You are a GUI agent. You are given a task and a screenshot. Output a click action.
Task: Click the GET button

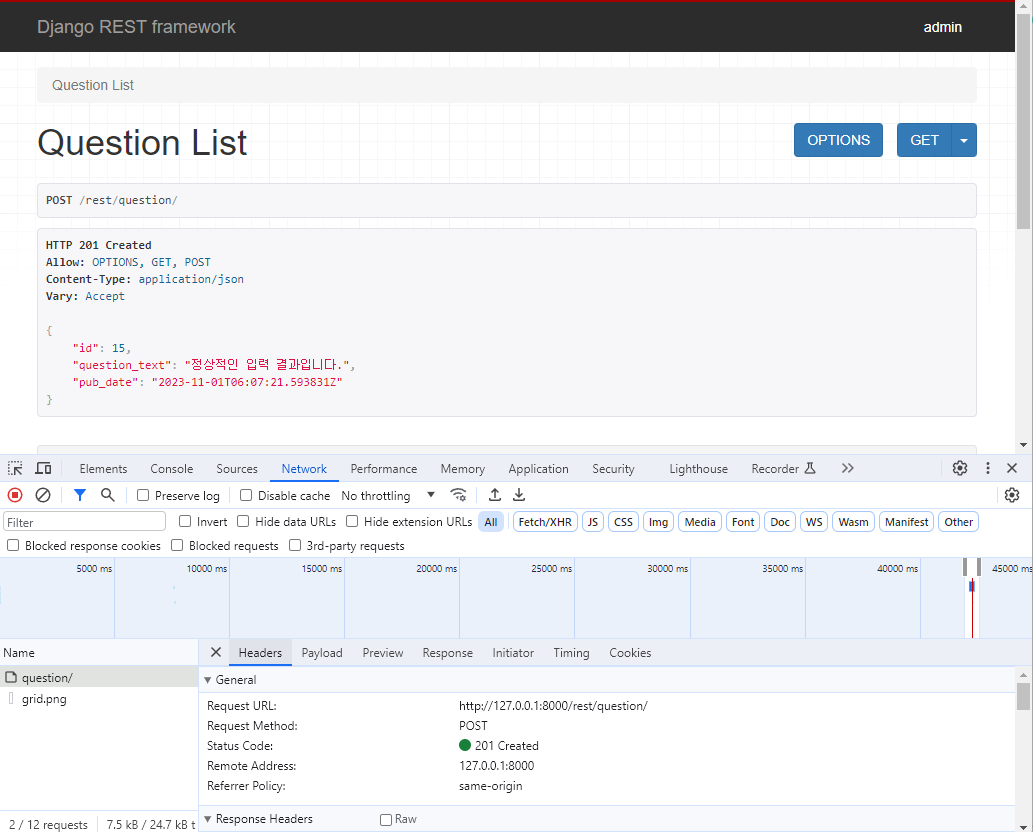pyautogui.click(x=924, y=140)
